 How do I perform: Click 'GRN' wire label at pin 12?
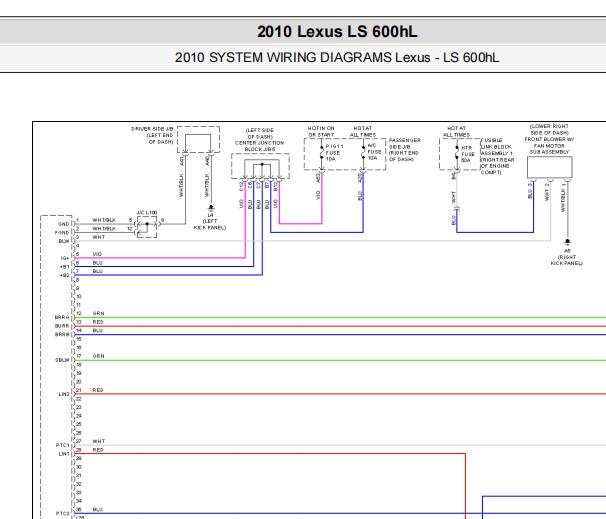99,313
